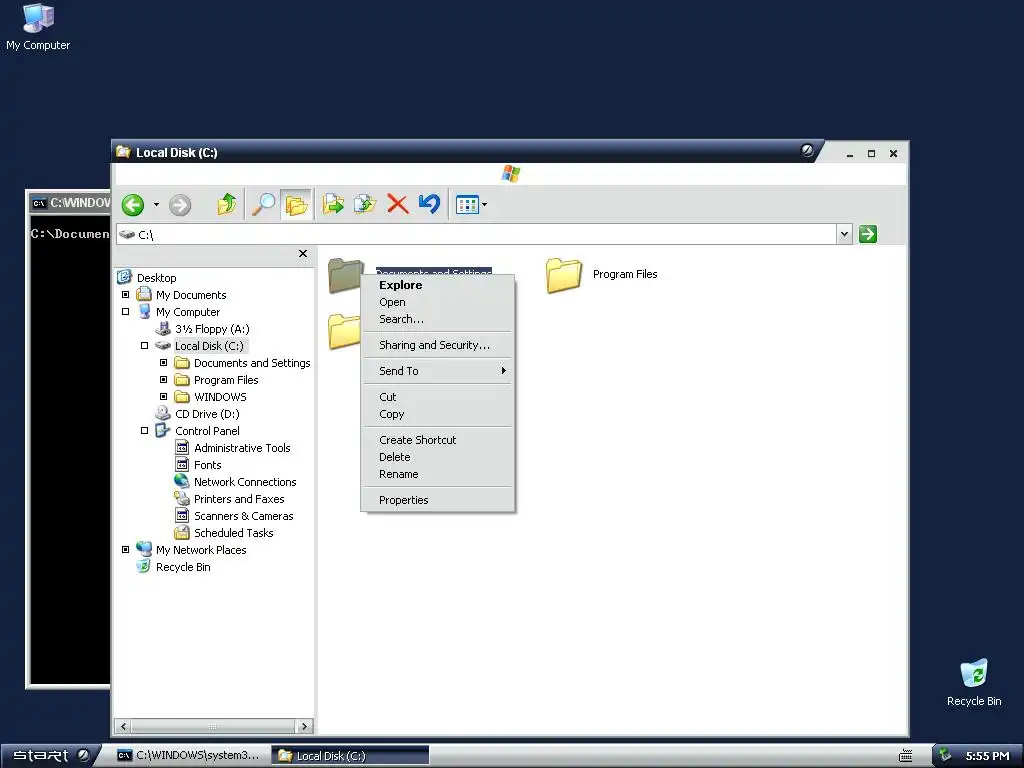This screenshot has width=1024, height=768.
Task: Select Desktop in the folder tree
Action: 156,278
